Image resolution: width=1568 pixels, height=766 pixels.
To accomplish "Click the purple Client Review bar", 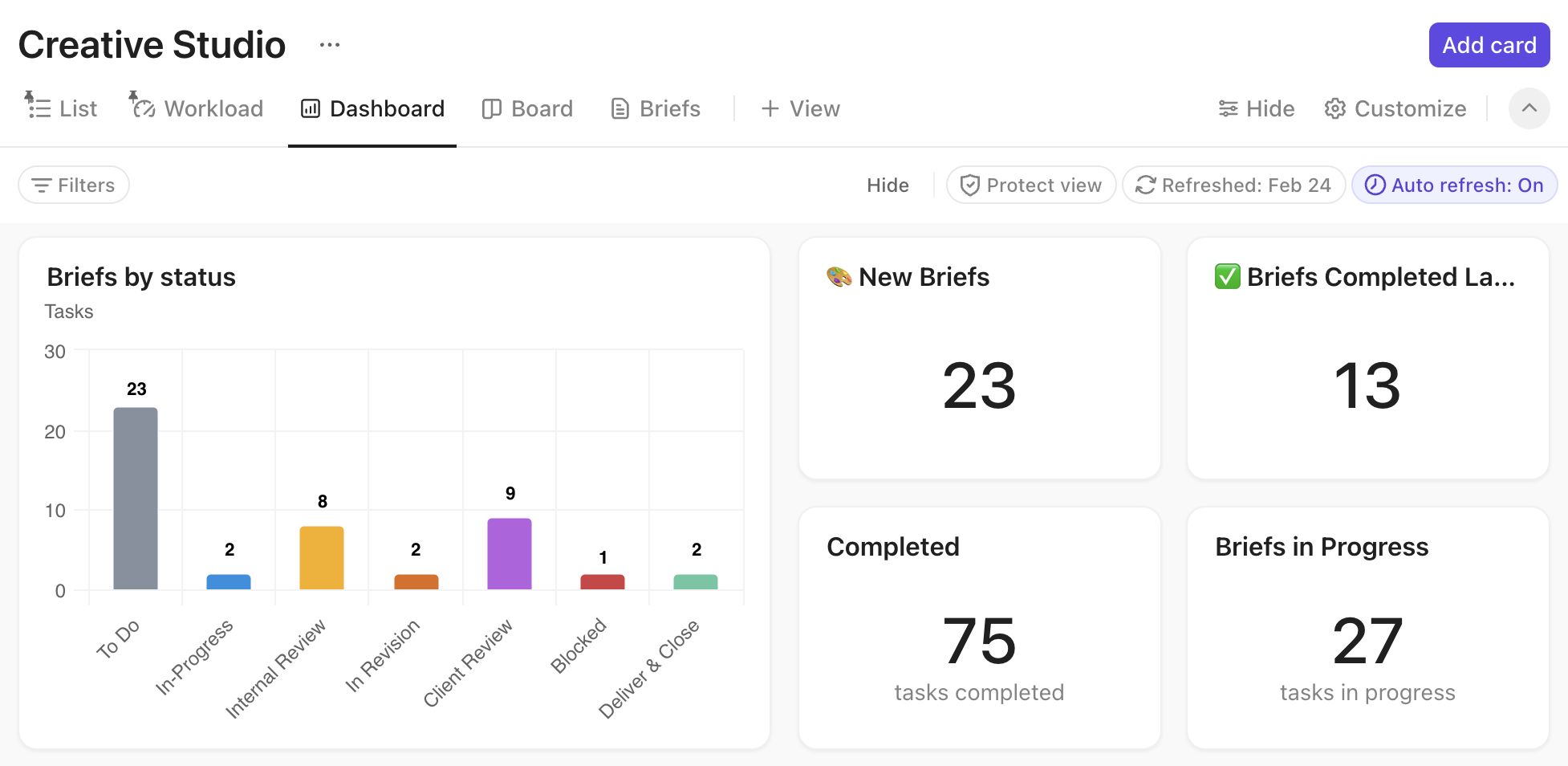I will tap(510, 553).
